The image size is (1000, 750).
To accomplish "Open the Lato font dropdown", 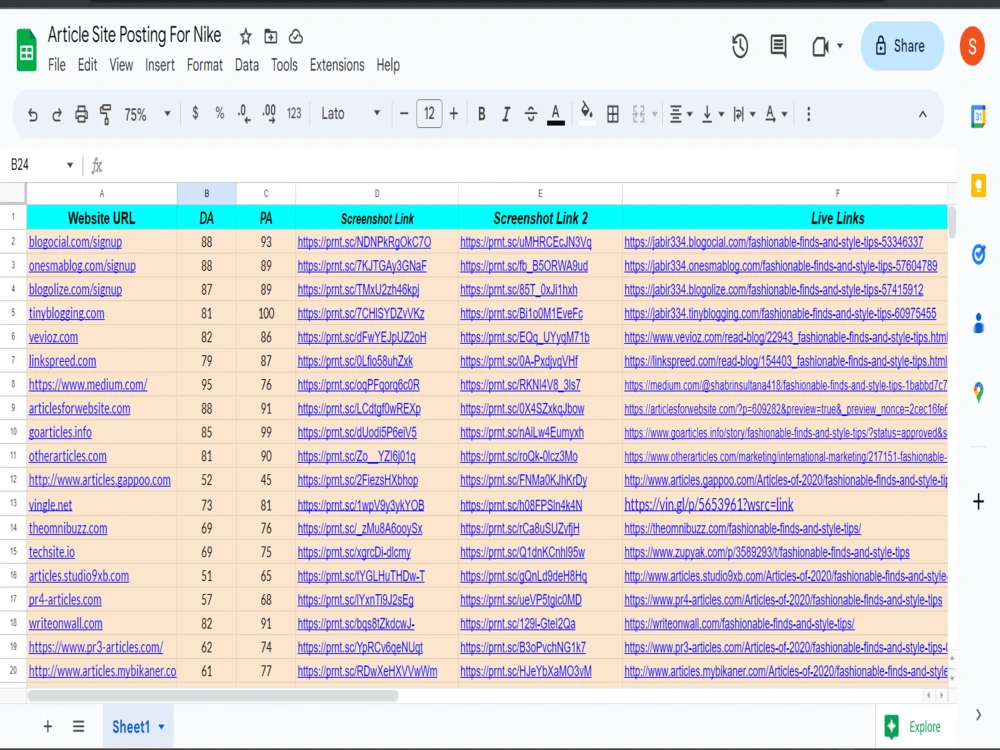I will (x=350, y=114).
